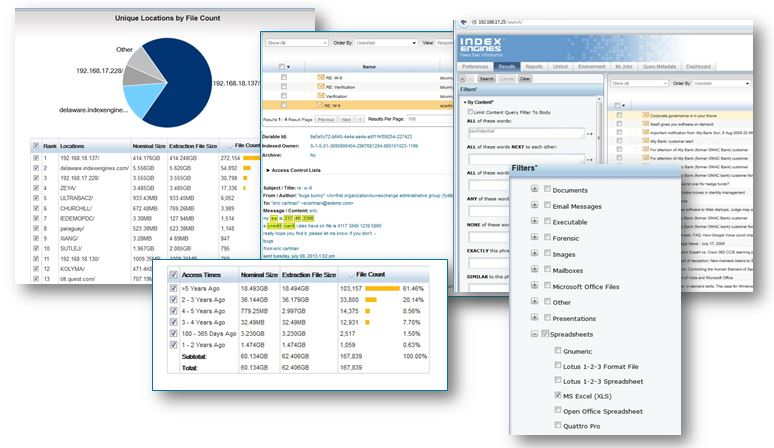The height and width of the screenshot is (448, 774).
Task: Open Order By dropdown in Index Engines window
Action: 722,83
